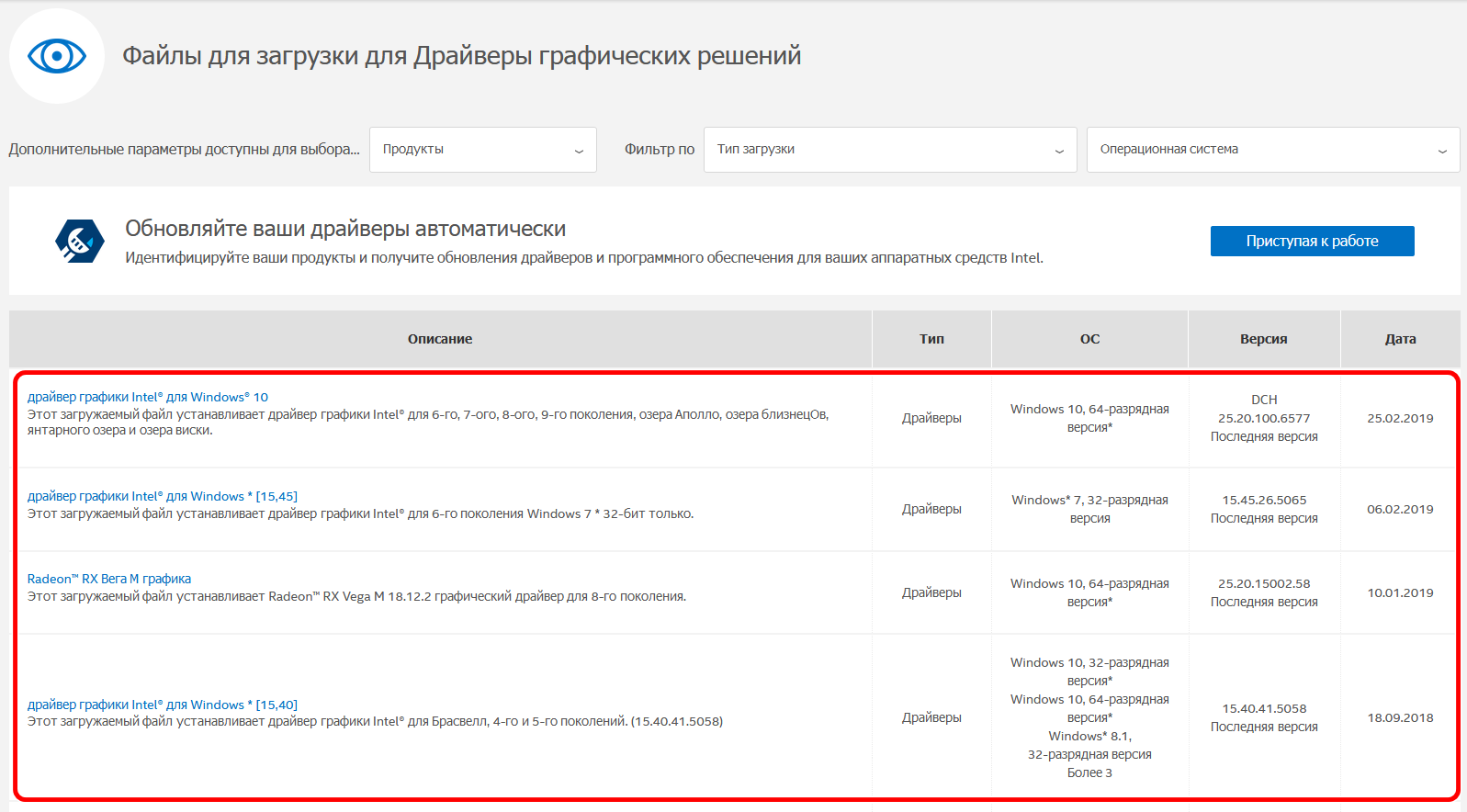Click the description mentioning Radeon RX Vega M 18.12.2
The image size is (1467, 812).
356,597
